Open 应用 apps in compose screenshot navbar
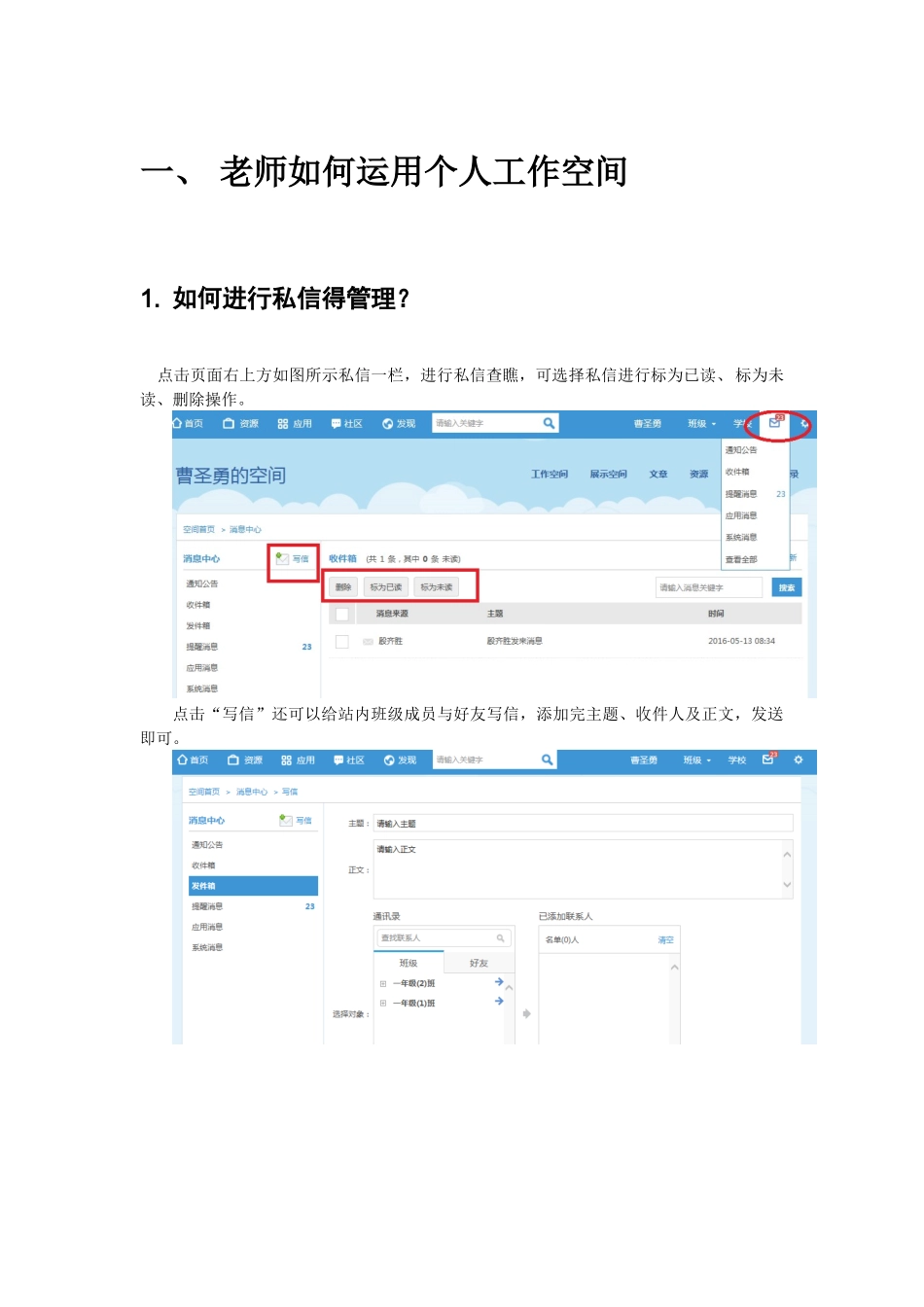Image resolution: width=924 pixels, height=1307 pixels. [x=298, y=760]
